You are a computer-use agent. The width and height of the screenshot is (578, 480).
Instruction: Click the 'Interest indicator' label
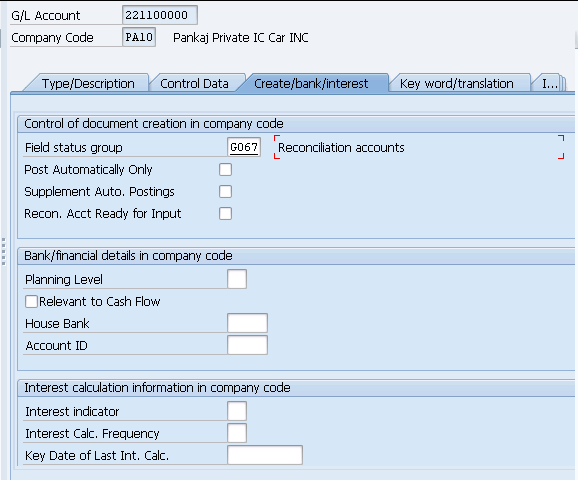point(72,411)
